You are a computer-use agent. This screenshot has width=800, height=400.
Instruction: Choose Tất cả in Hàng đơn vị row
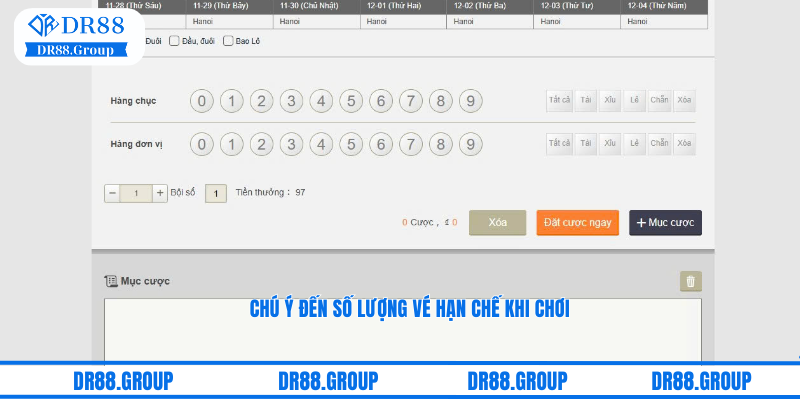click(559, 144)
